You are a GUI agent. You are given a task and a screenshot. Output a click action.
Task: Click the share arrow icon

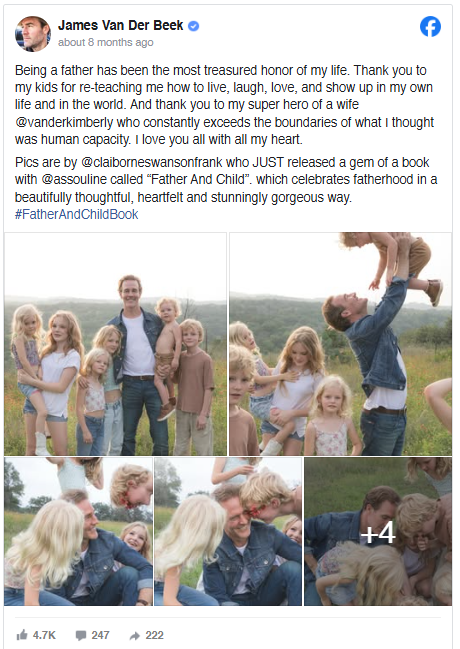click(135, 635)
